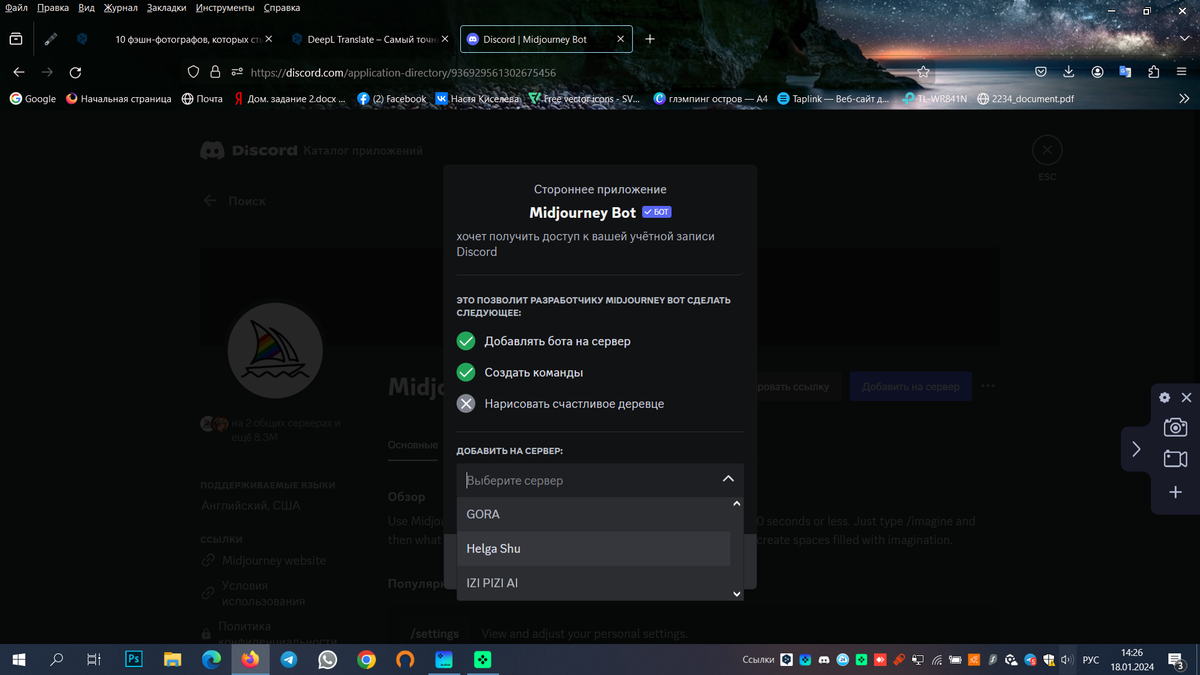
Task: Select GORA server from the list
Action: pos(593,514)
